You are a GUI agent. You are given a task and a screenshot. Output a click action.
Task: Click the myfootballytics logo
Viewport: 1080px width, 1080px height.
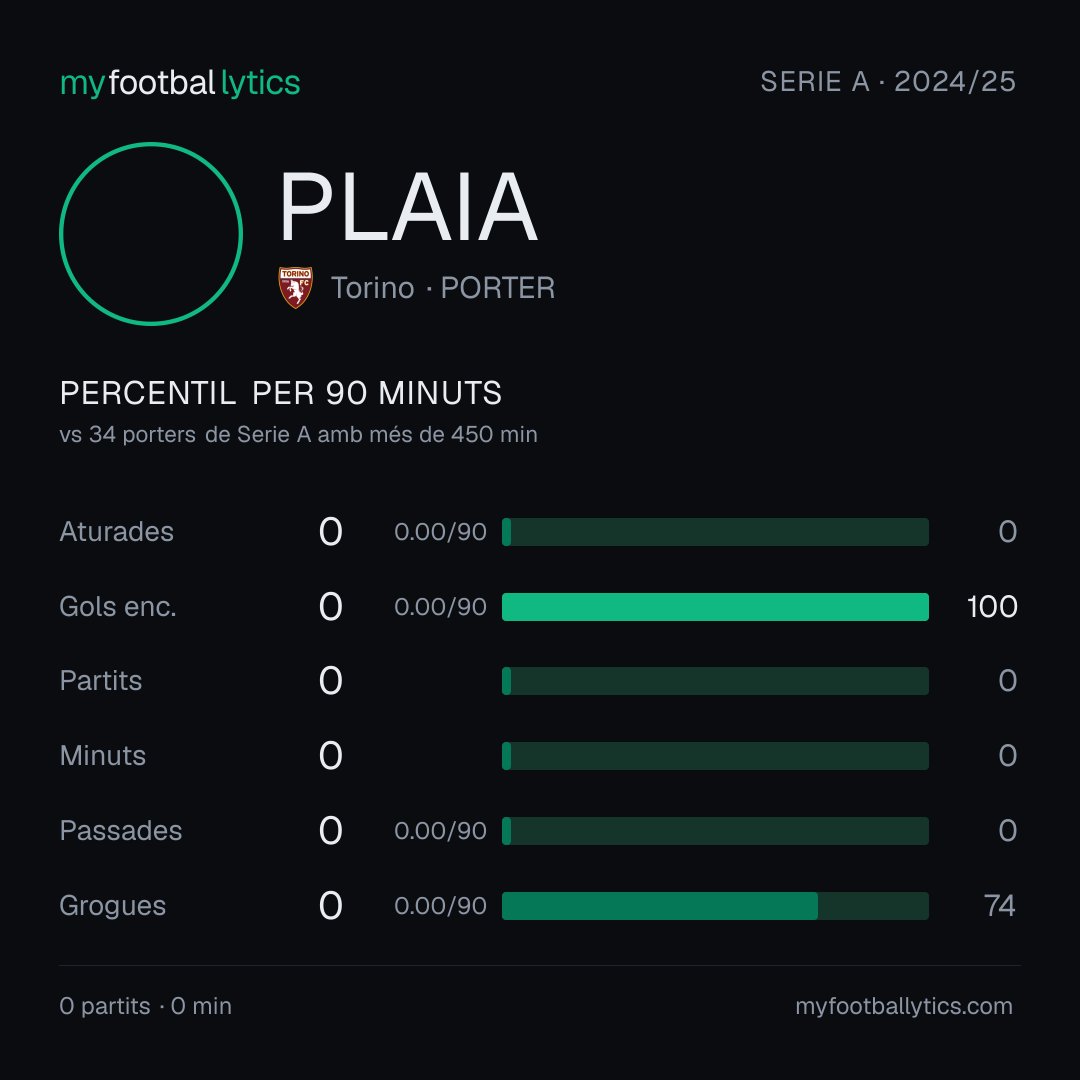coord(180,83)
